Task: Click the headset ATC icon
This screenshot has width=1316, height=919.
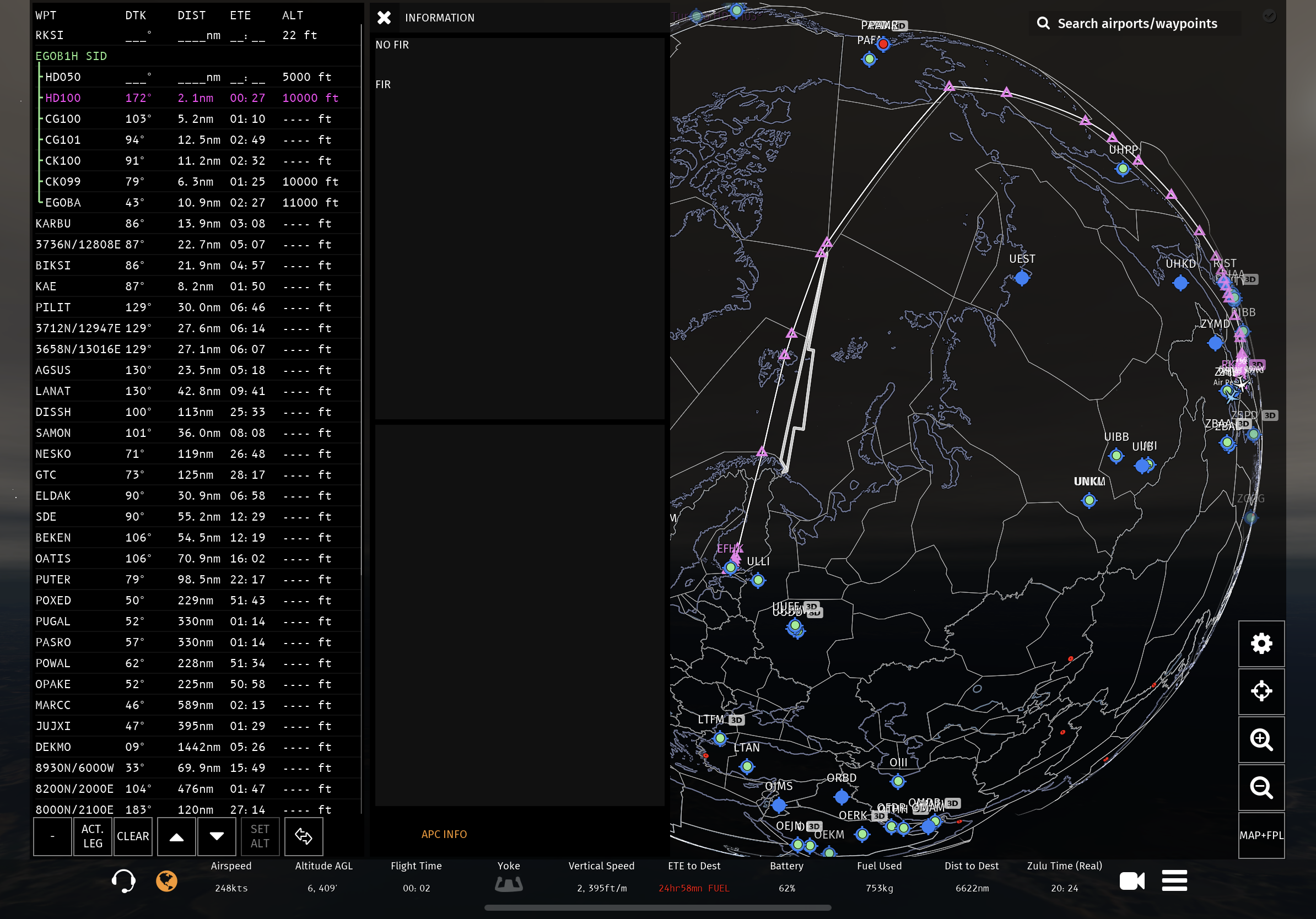Action: pos(123,880)
